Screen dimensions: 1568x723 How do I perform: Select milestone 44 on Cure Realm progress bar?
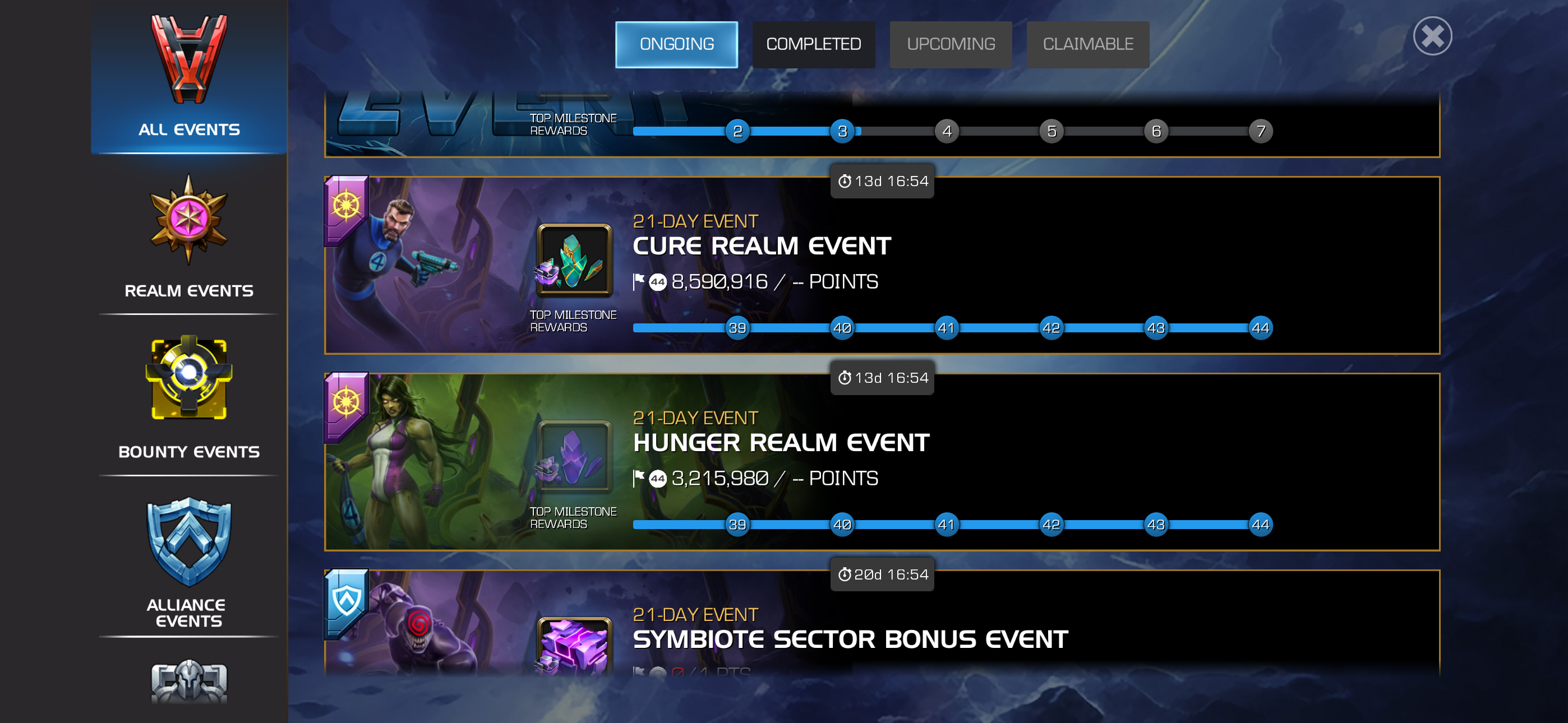point(1260,328)
